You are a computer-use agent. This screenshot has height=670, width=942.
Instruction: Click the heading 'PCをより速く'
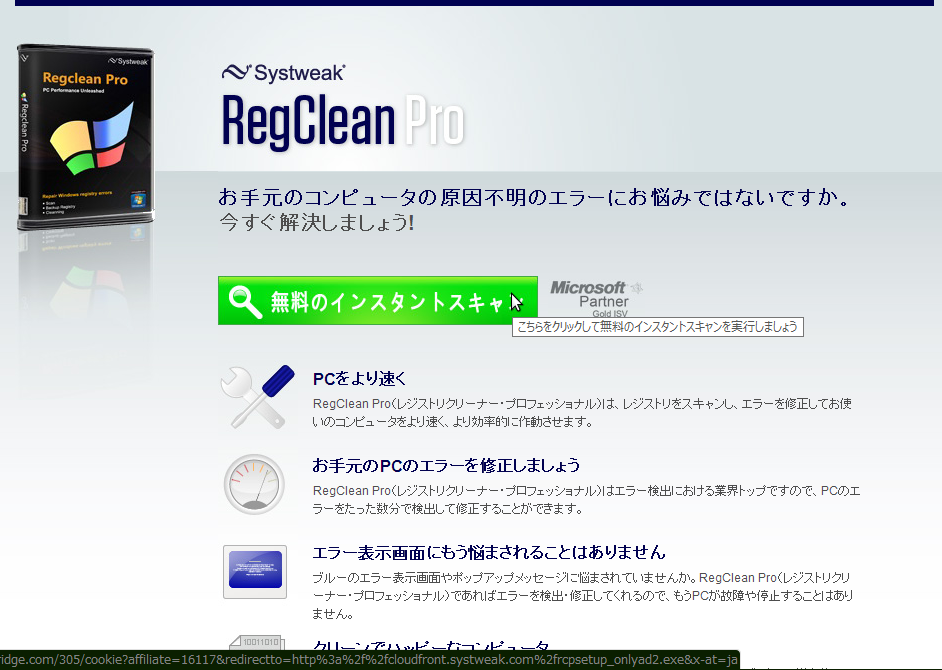(359, 379)
